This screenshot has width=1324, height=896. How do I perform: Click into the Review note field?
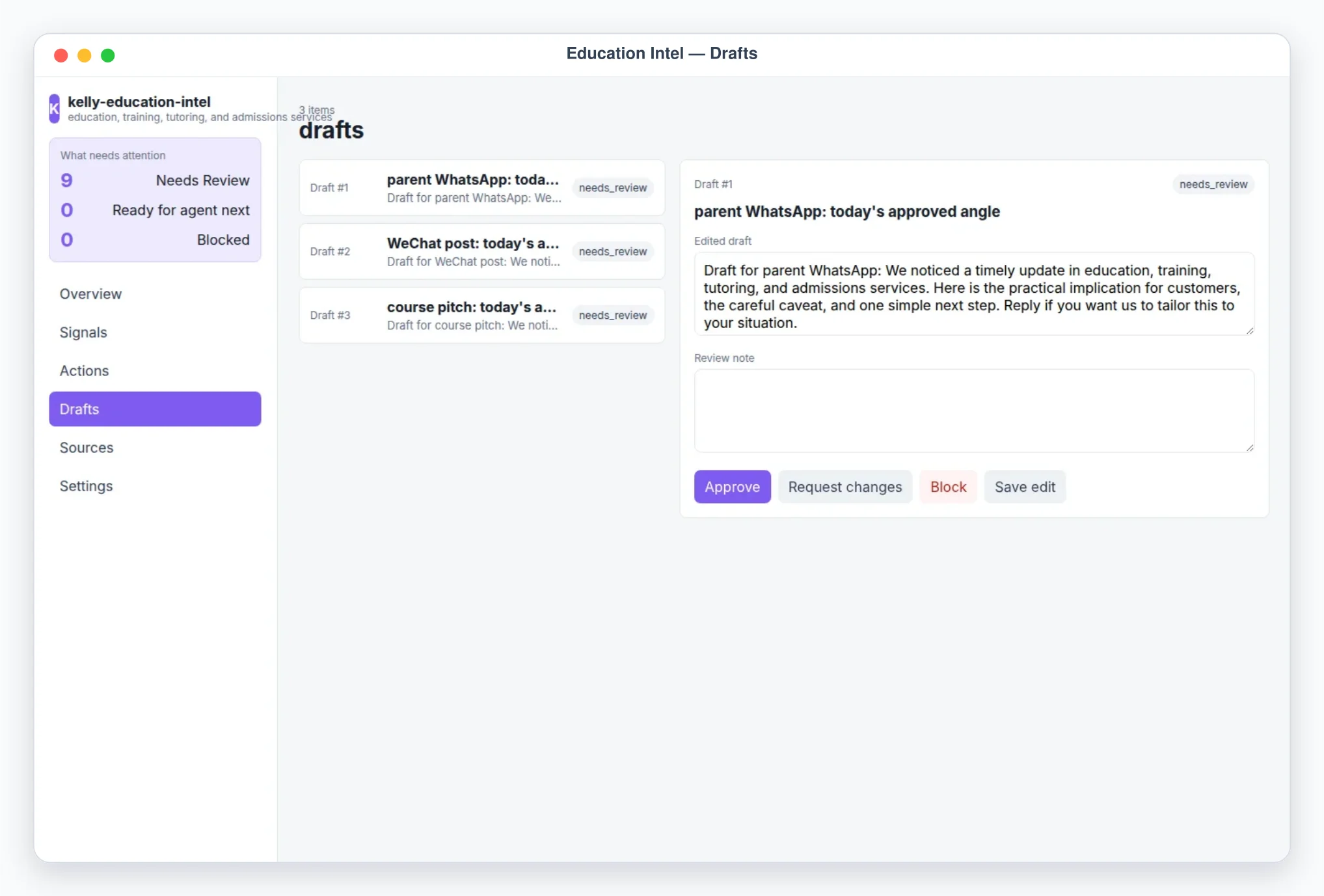pyautogui.click(x=973, y=411)
